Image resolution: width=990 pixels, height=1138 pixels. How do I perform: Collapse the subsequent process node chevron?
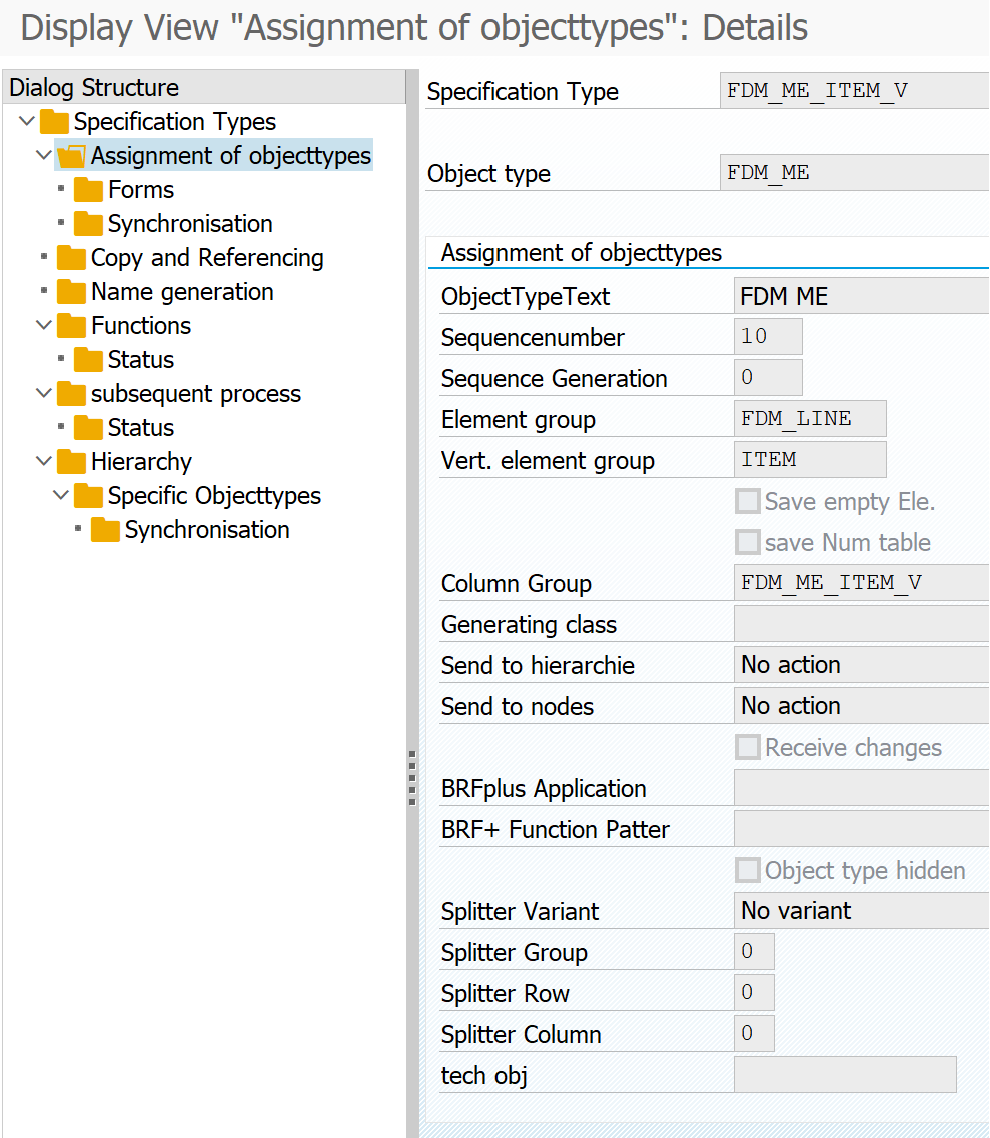coord(43,394)
